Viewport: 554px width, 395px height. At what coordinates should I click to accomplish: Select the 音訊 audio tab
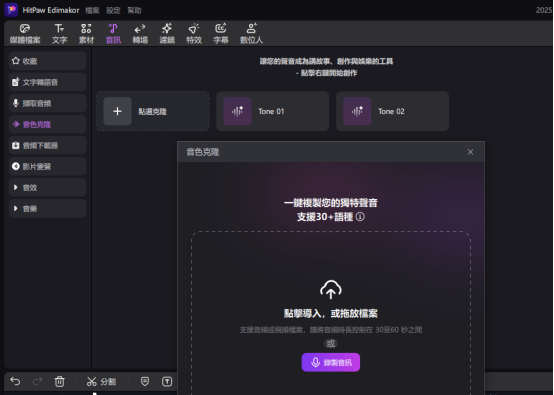pos(113,34)
